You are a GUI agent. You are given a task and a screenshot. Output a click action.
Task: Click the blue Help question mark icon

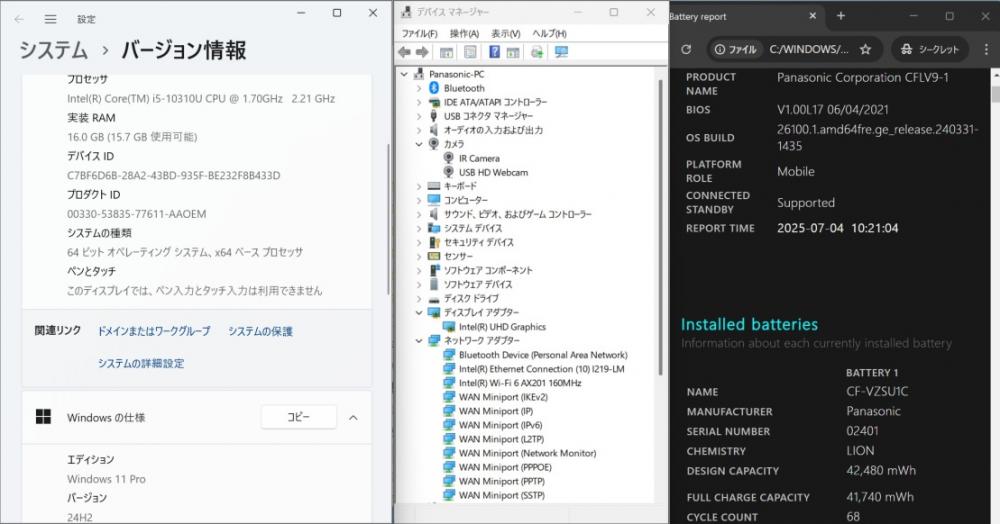coord(494,52)
